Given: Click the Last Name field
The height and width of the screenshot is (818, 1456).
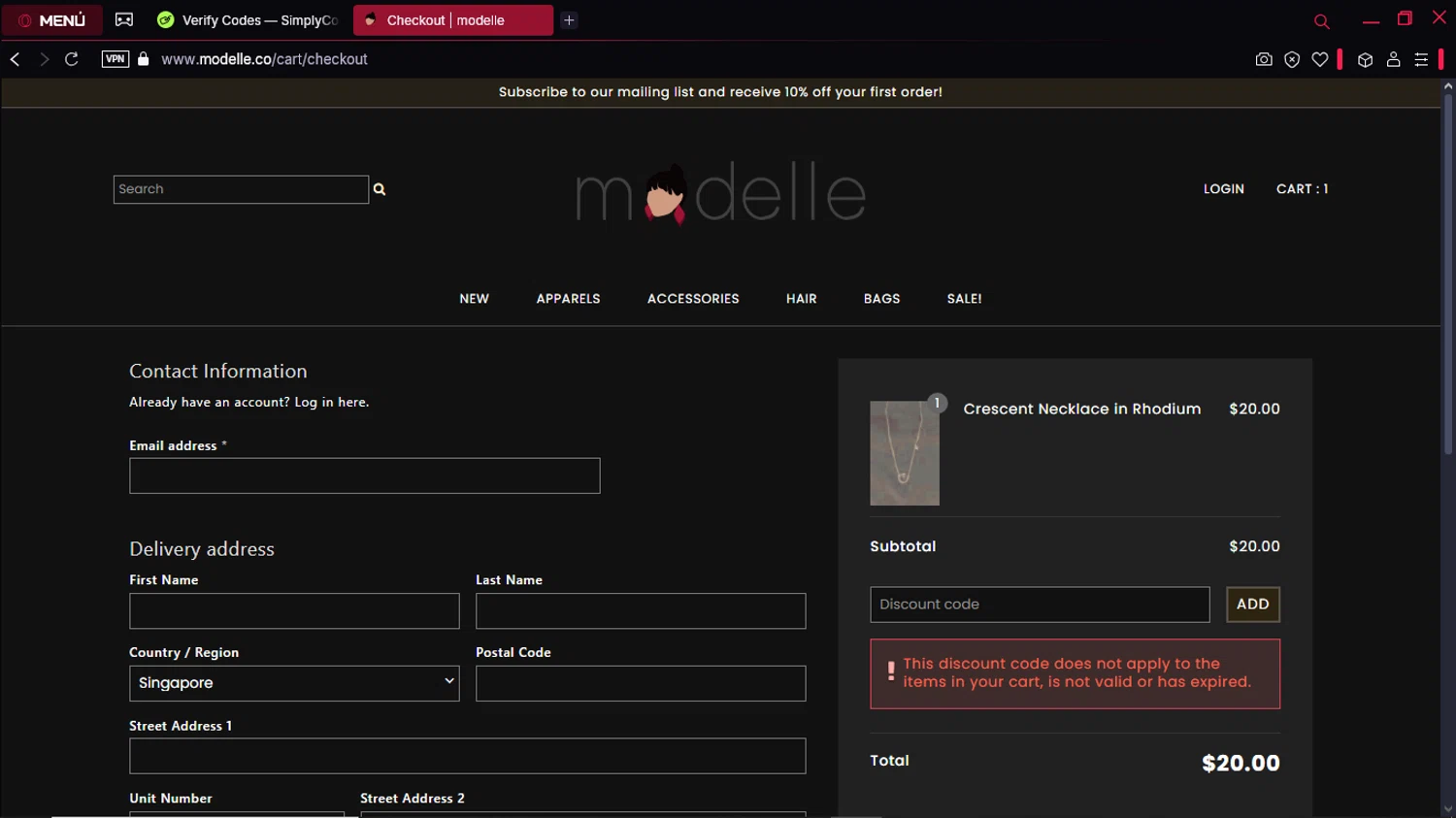Looking at the screenshot, I should (641, 611).
